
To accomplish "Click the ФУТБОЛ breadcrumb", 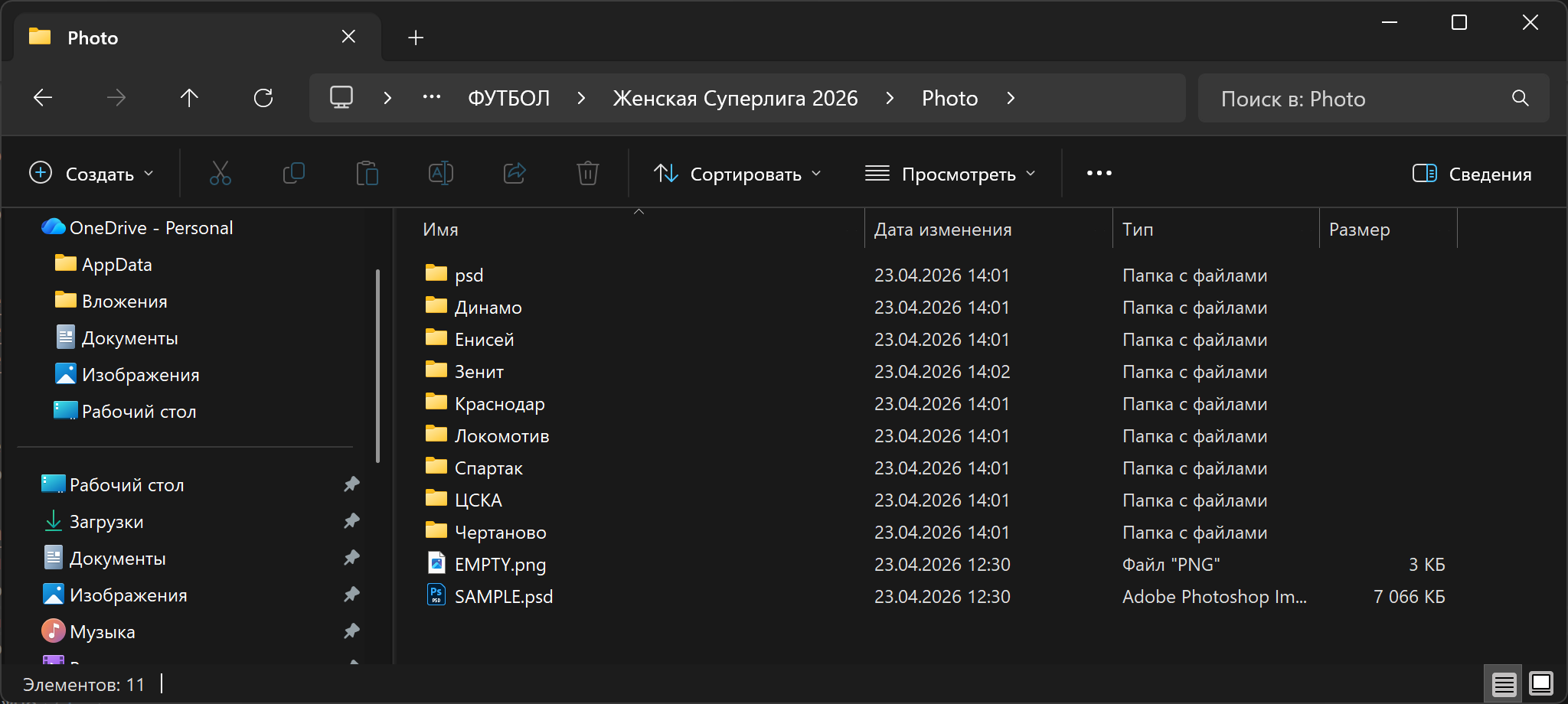I will 509,98.
